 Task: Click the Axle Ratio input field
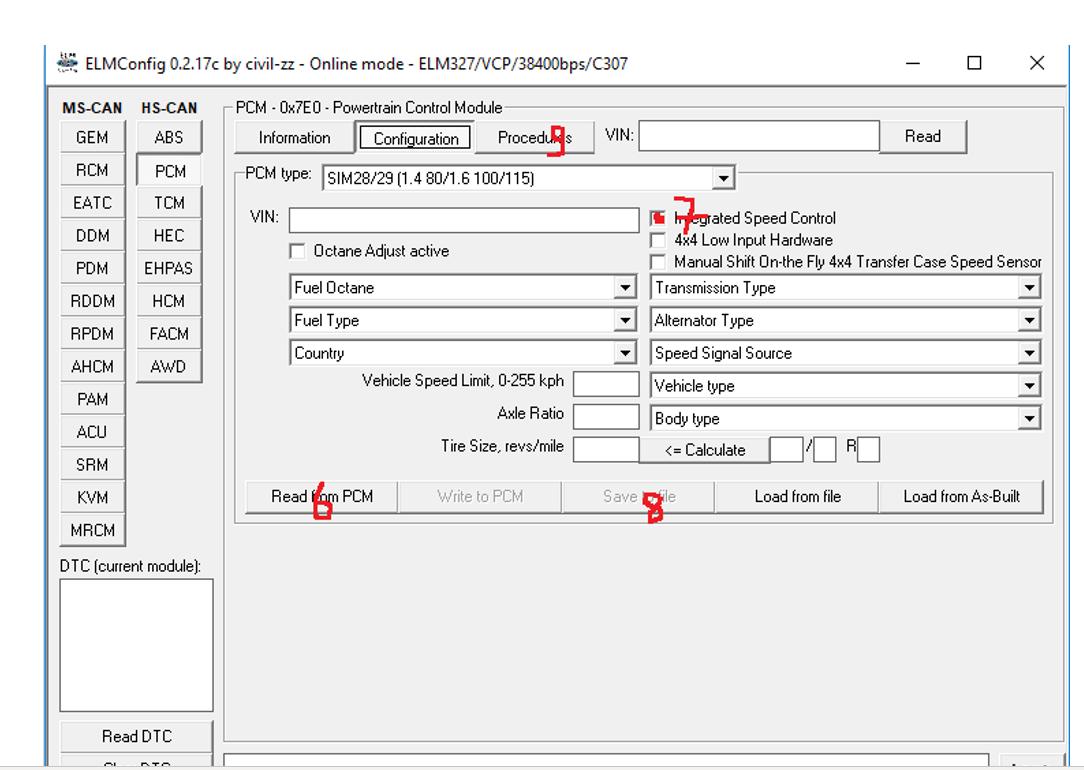coord(606,417)
